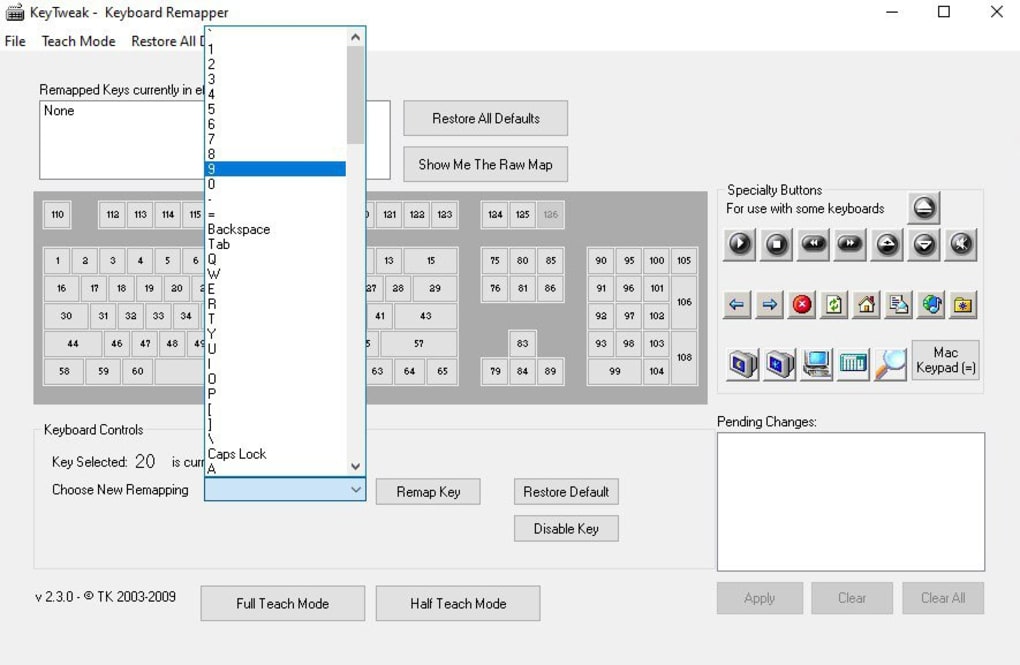Select Backspace in the dropdown list
Viewport: 1020px width, 665px height.
(239, 229)
